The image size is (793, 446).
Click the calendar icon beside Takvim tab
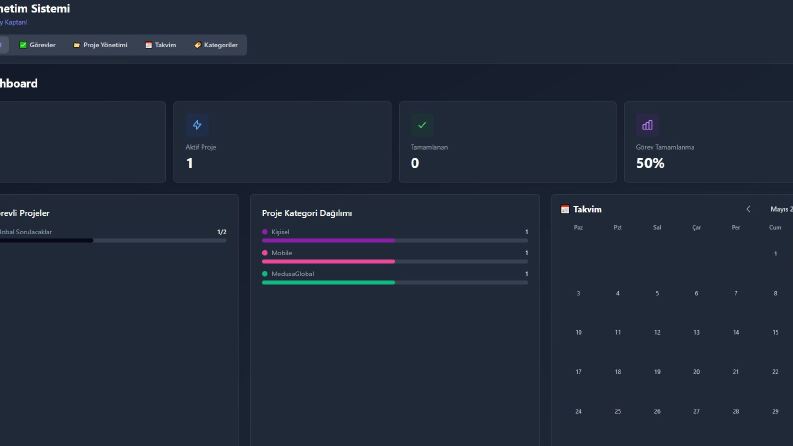click(149, 45)
